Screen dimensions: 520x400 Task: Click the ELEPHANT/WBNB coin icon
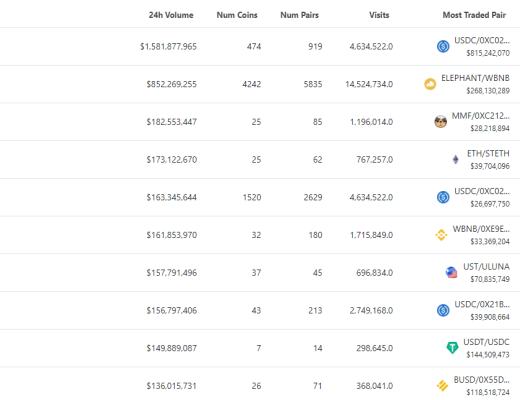tap(430, 84)
